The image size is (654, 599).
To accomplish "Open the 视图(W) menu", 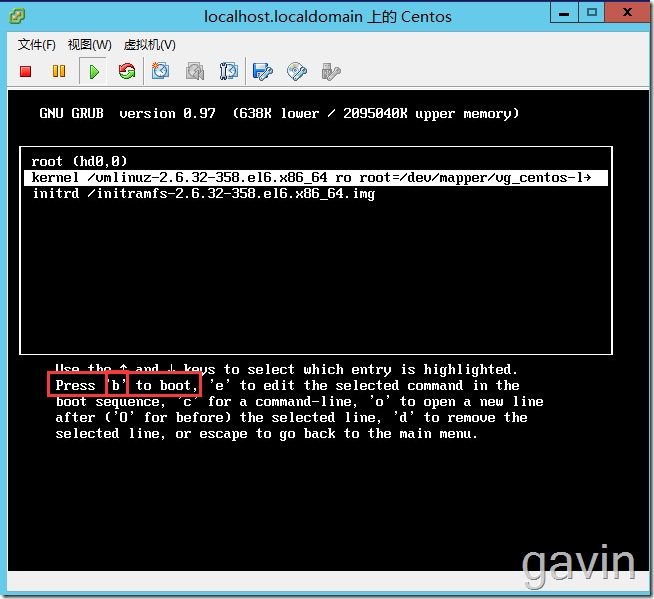I will (x=90, y=45).
